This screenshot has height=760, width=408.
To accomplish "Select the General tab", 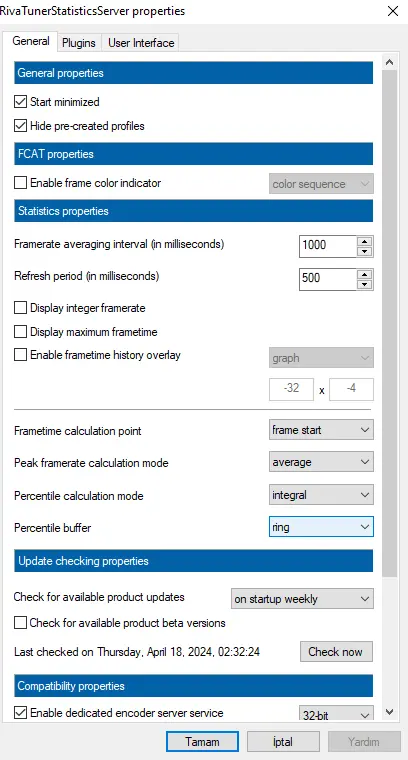I will pyautogui.click(x=31, y=41).
